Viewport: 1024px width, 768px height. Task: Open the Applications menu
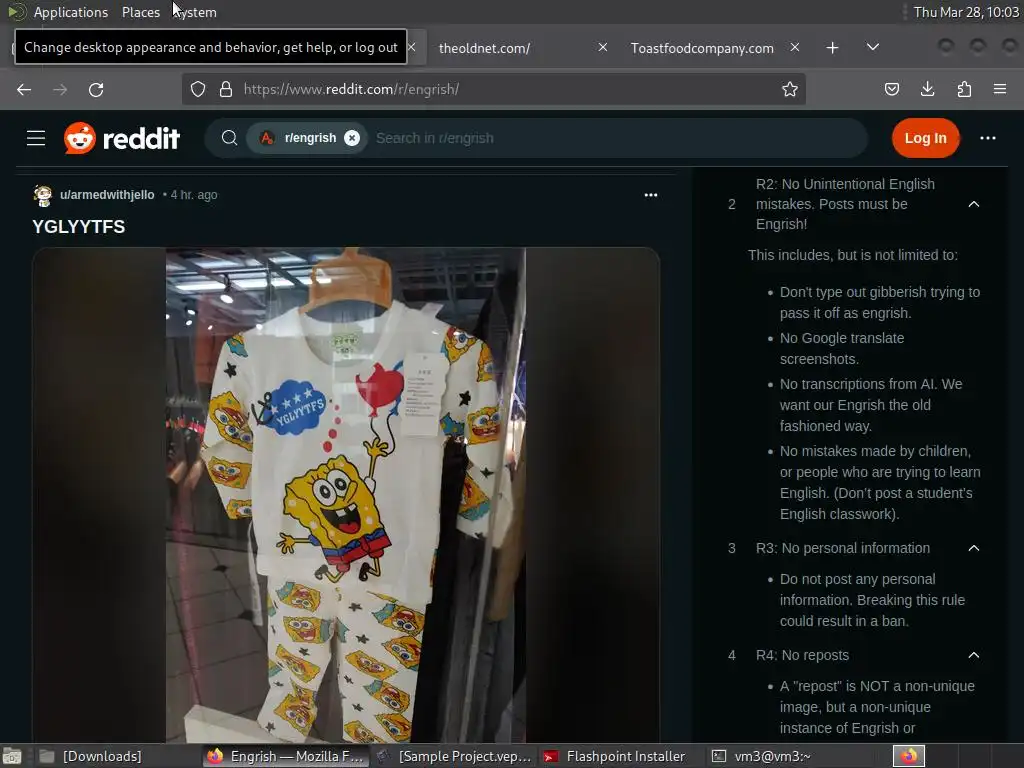tap(71, 12)
